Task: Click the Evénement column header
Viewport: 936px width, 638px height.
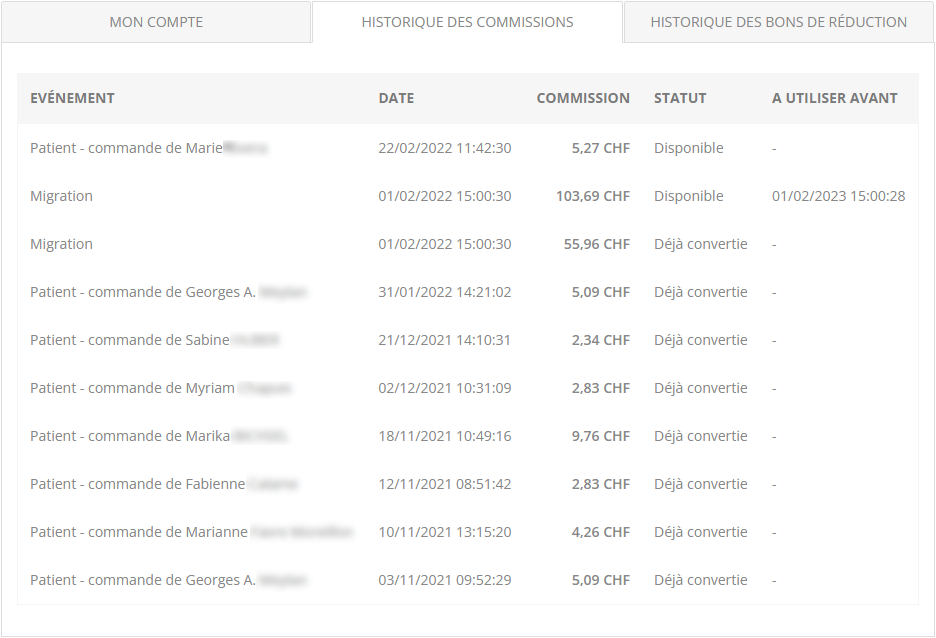Action: click(72, 98)
